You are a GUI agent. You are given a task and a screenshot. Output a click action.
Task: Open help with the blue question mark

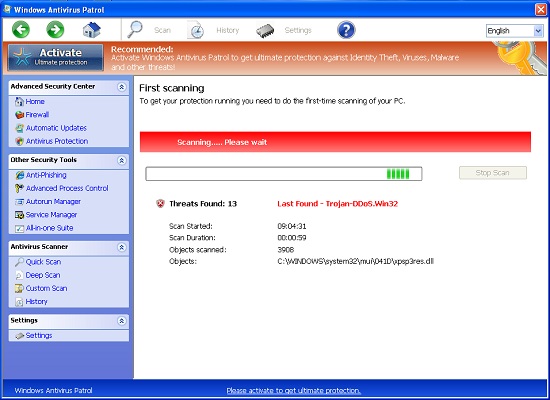click(346, 30)
